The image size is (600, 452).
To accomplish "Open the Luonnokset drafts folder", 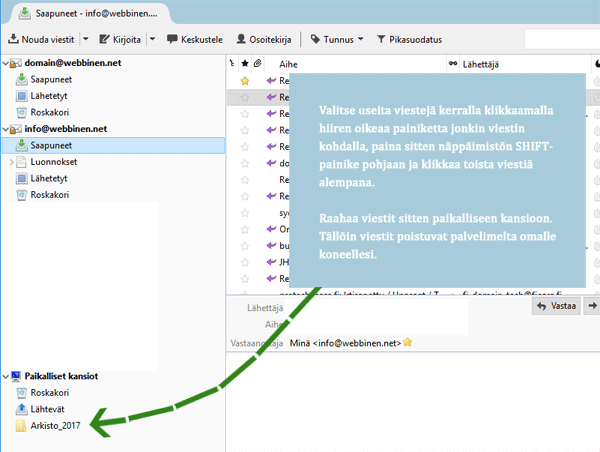I will pos(54,162).
